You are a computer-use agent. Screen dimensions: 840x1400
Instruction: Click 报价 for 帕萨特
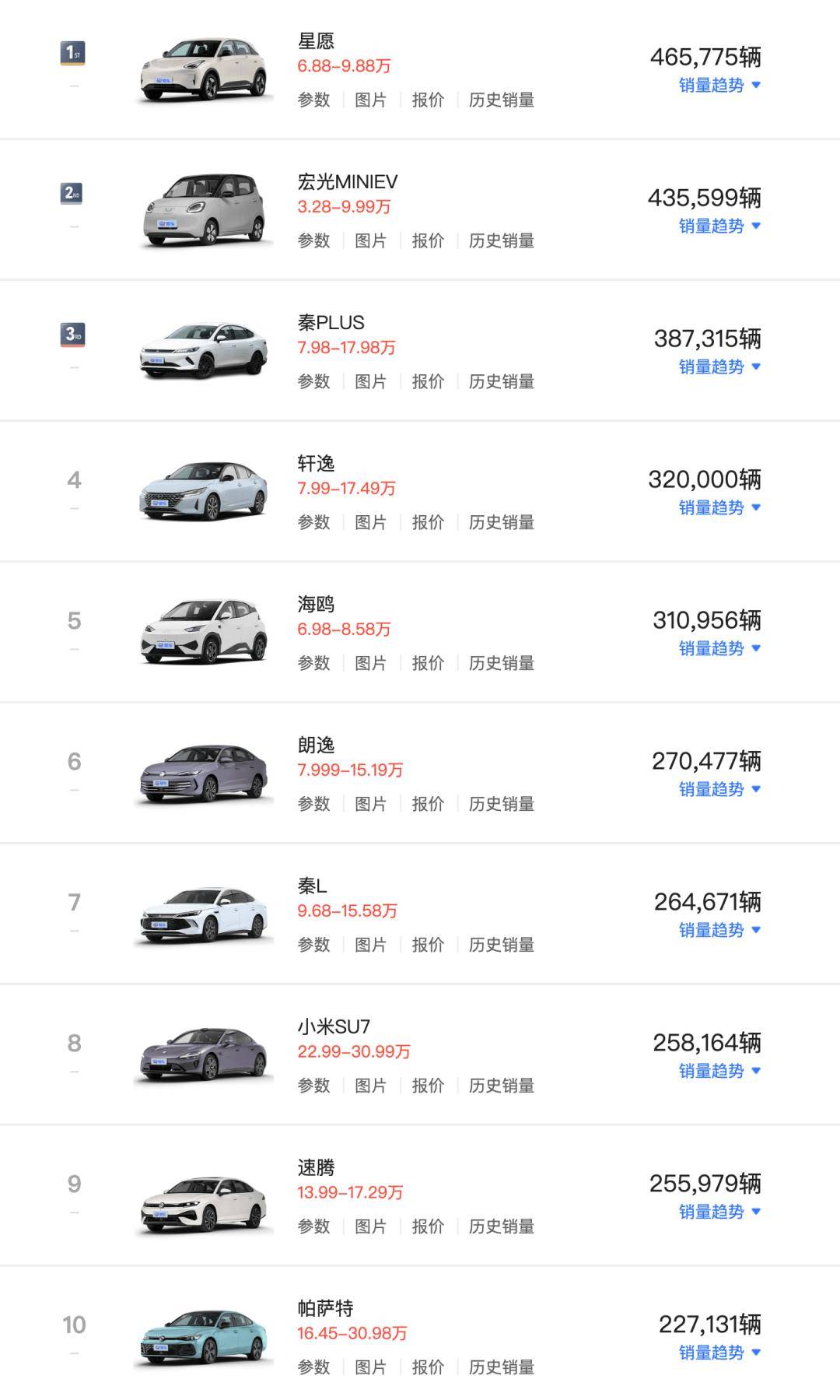point(428,1368)
